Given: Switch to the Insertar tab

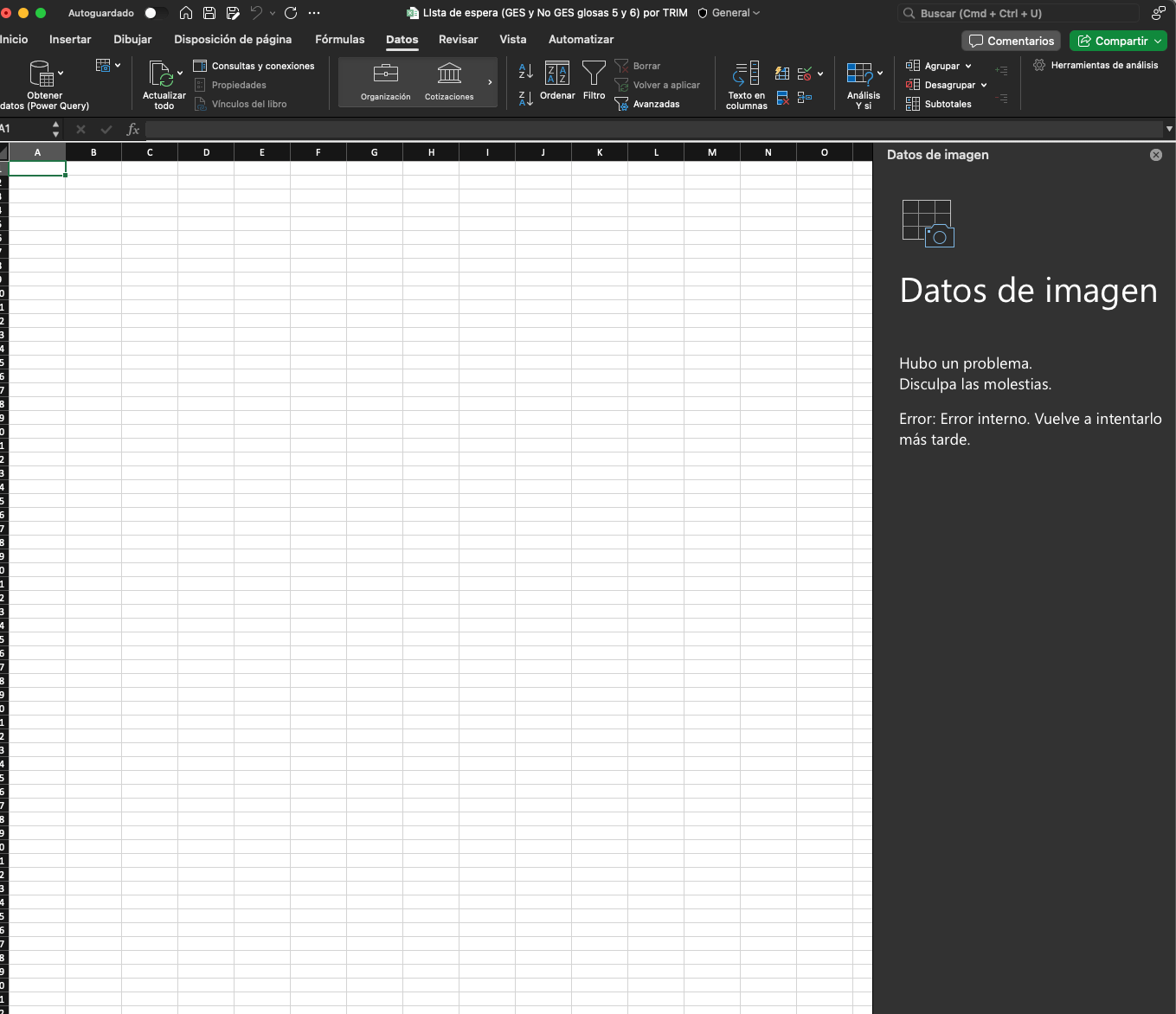Looking at the screenshot, I should (x=70, y=40).
